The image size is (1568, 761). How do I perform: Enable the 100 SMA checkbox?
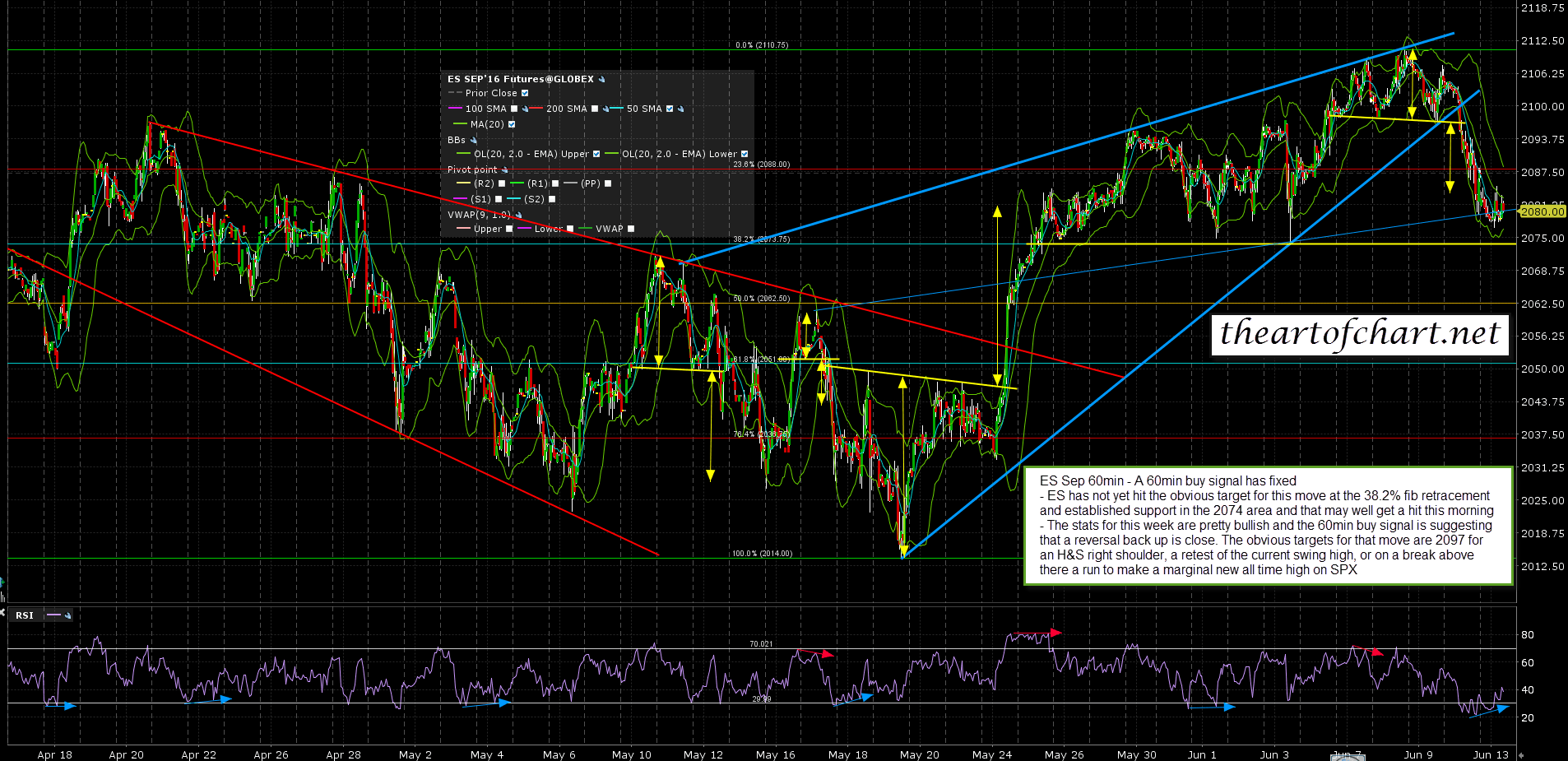(514, 109)
